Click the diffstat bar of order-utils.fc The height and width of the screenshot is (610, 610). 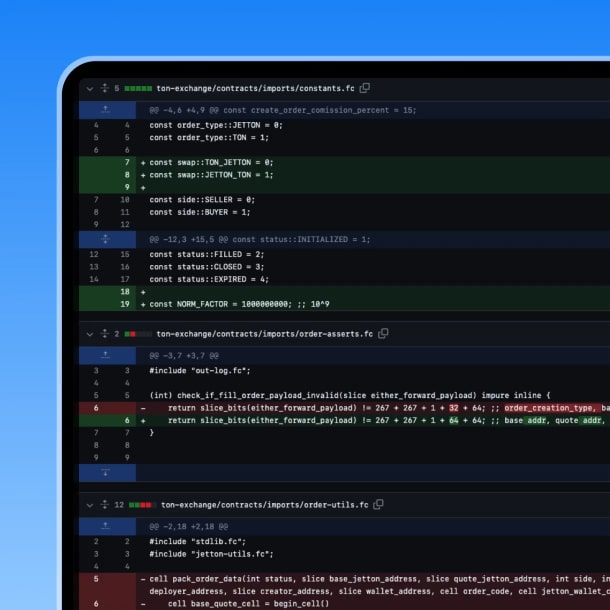(x=143, y=505)
